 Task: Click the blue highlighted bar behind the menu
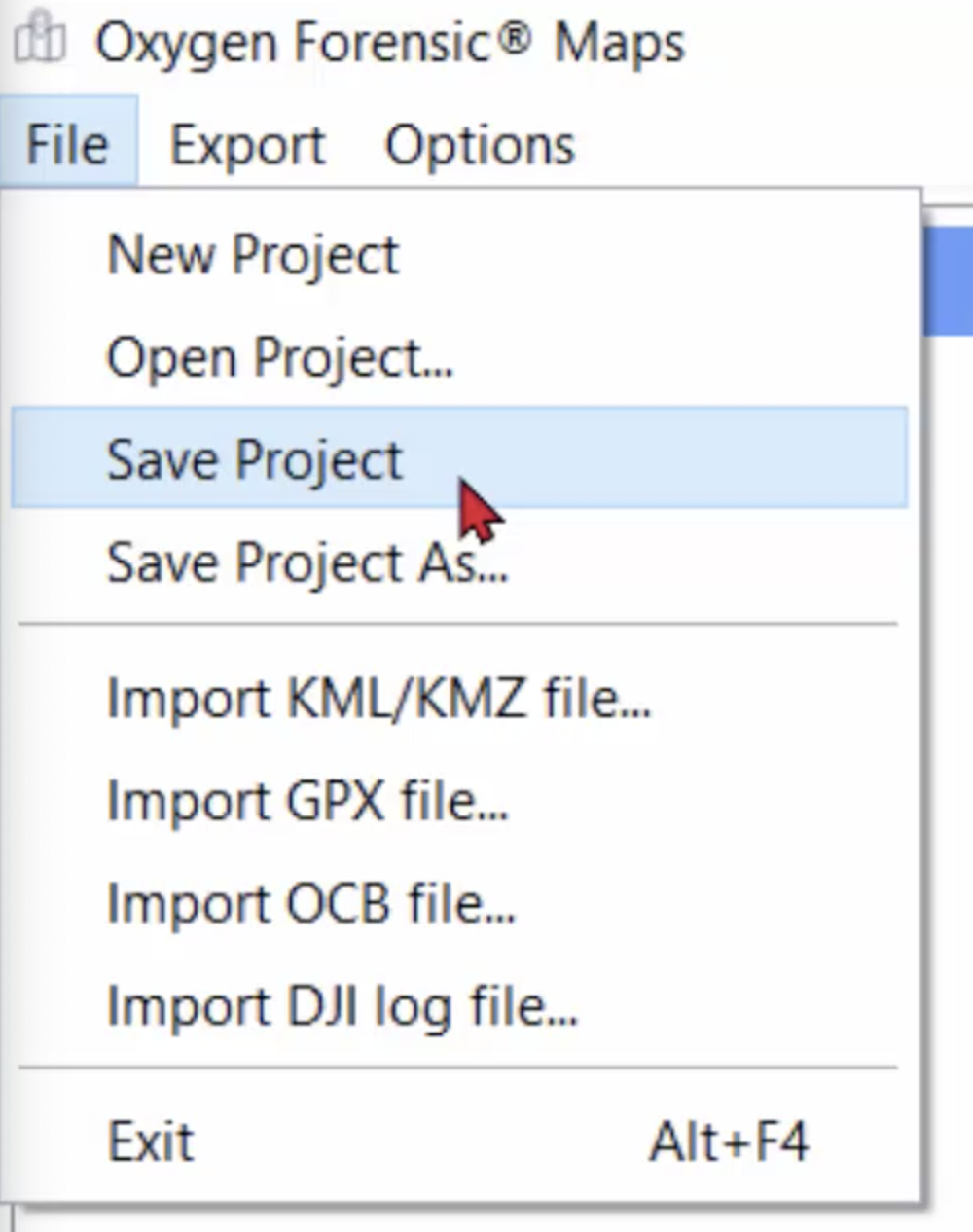pyautogui.click(x=948, y=281)
